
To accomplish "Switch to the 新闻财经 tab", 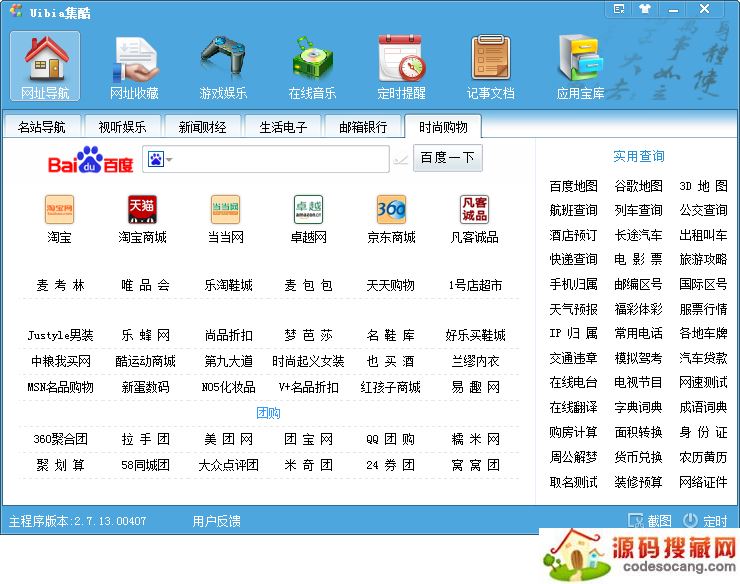I will click(x=202, y=127).
